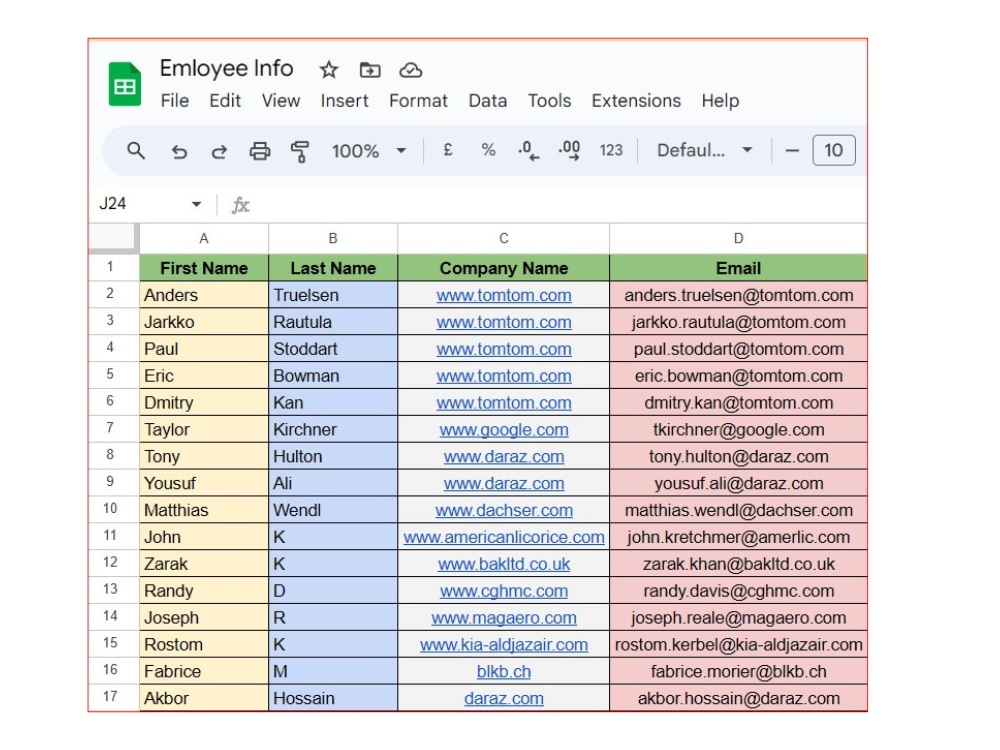Open the www.dachser.com link
The image size is (1000, 750).
tap(504, 510)
